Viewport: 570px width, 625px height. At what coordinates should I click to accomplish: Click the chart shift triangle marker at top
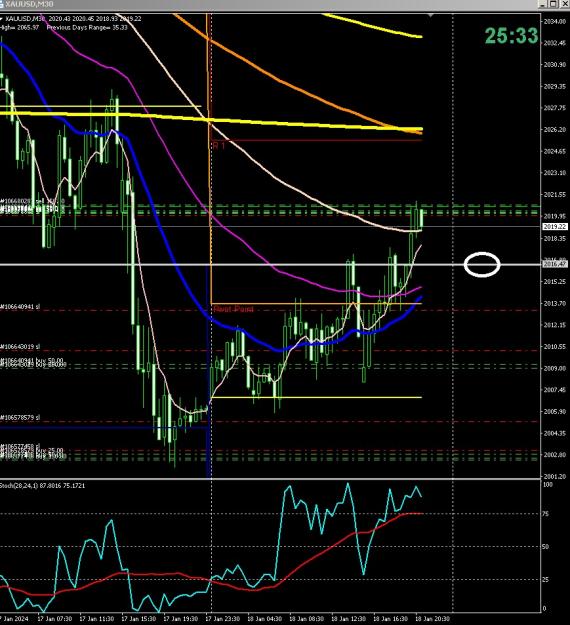[x=430, y=15]
